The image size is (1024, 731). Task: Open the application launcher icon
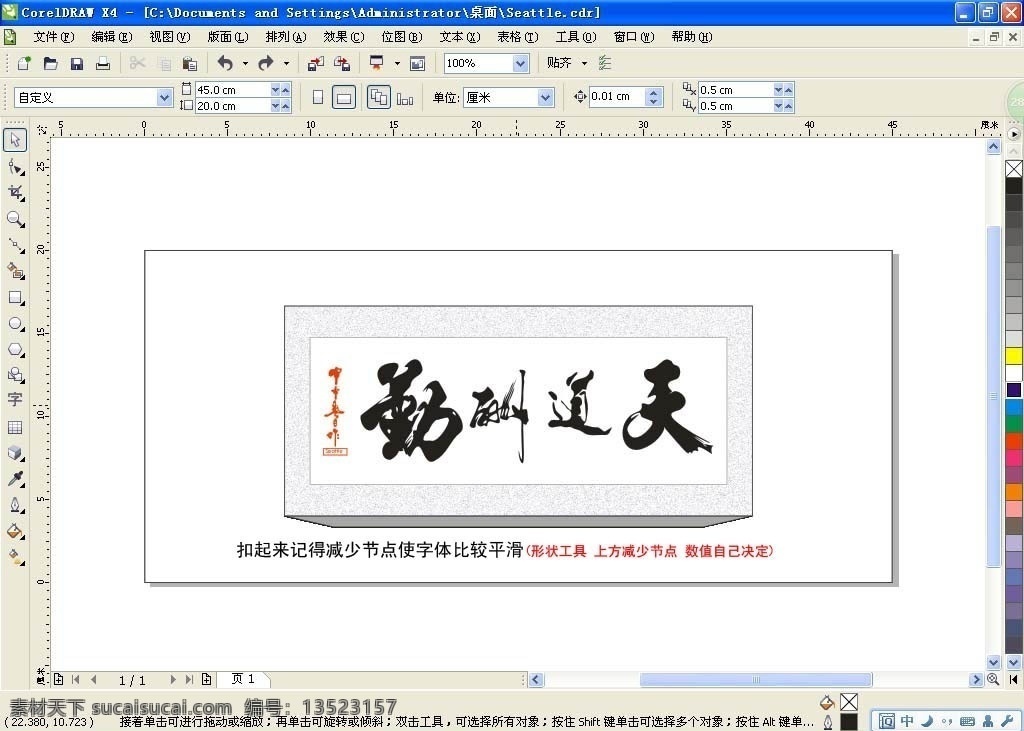pos(377,63)
